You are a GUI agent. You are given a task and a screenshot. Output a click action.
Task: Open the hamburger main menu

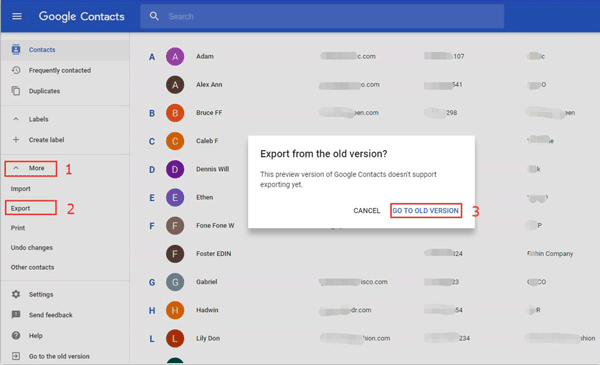[16, 16]
